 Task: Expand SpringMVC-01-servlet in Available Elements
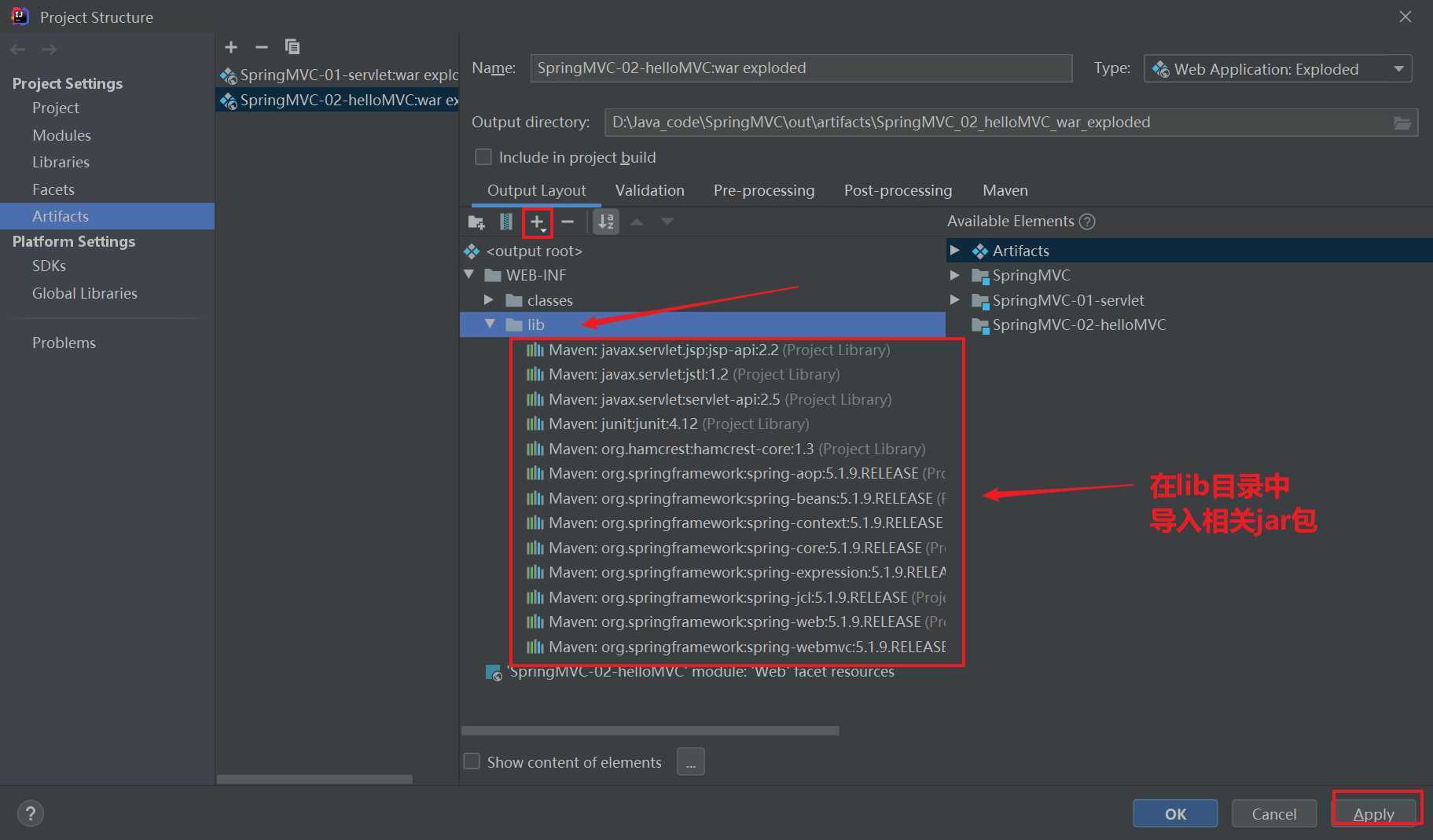coord(954,300)
